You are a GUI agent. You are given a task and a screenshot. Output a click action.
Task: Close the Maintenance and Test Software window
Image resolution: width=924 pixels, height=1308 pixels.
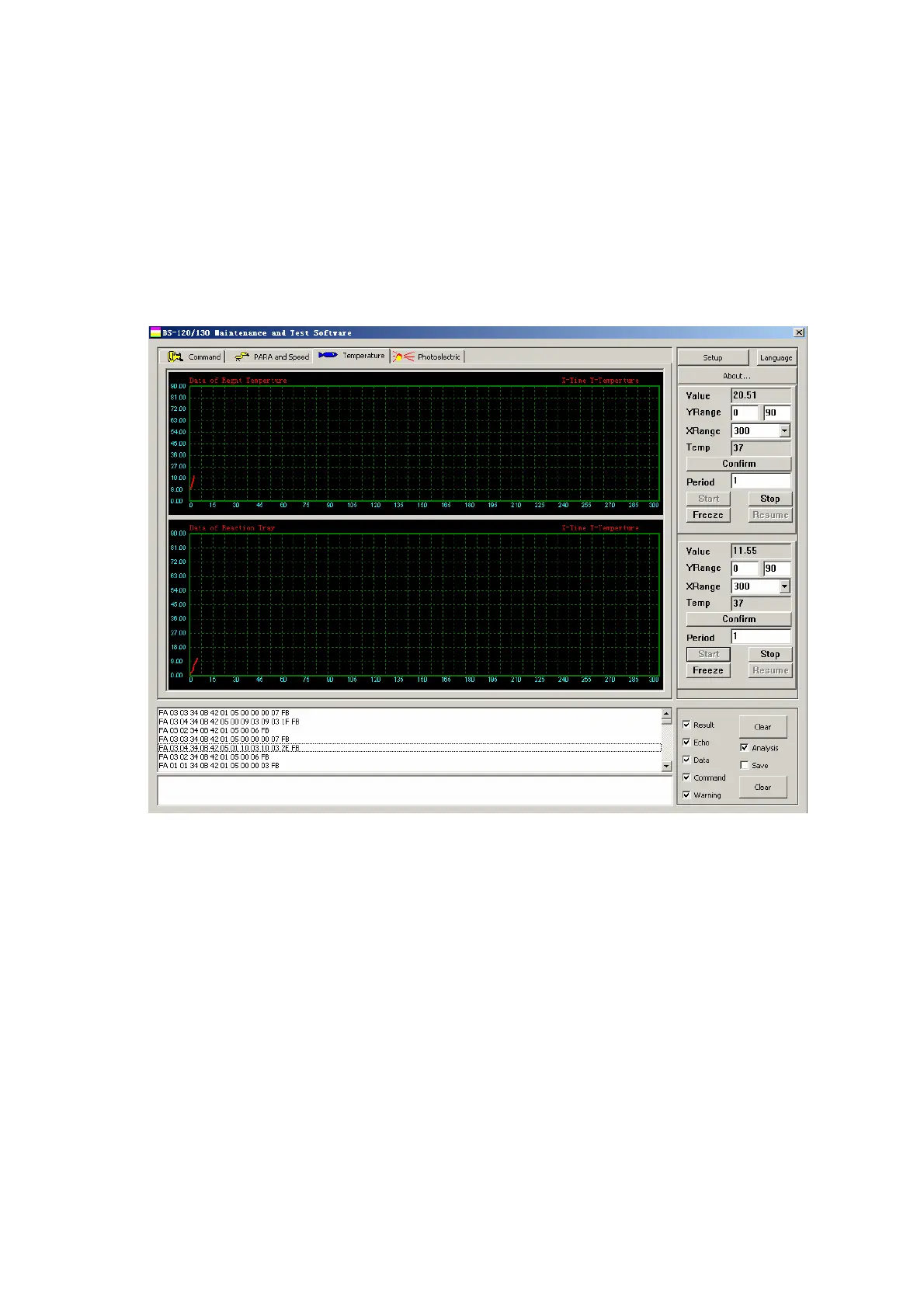(799, 332)
